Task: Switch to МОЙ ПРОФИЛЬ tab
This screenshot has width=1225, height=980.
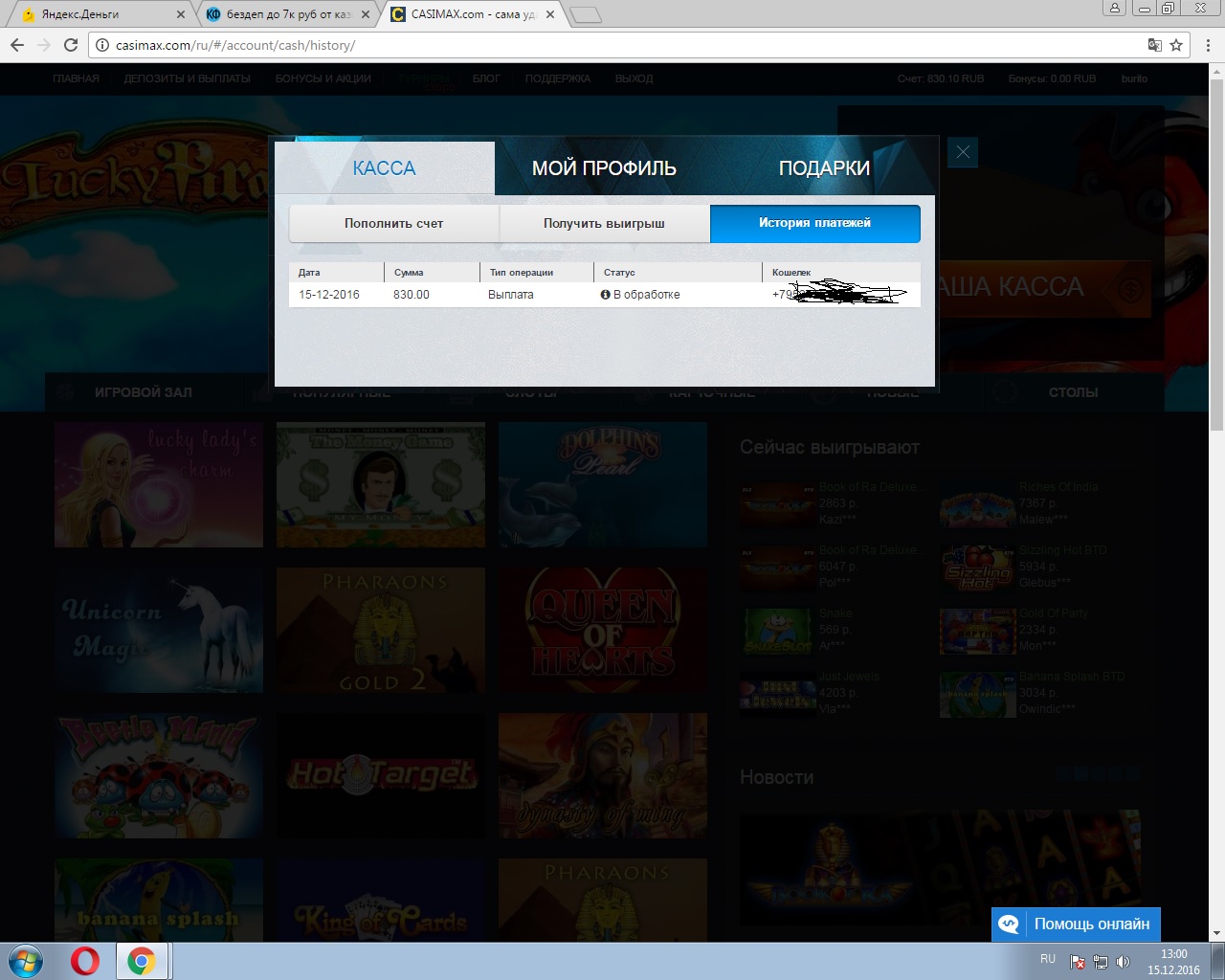Action: pyautogui.click(x=604, y=168)
